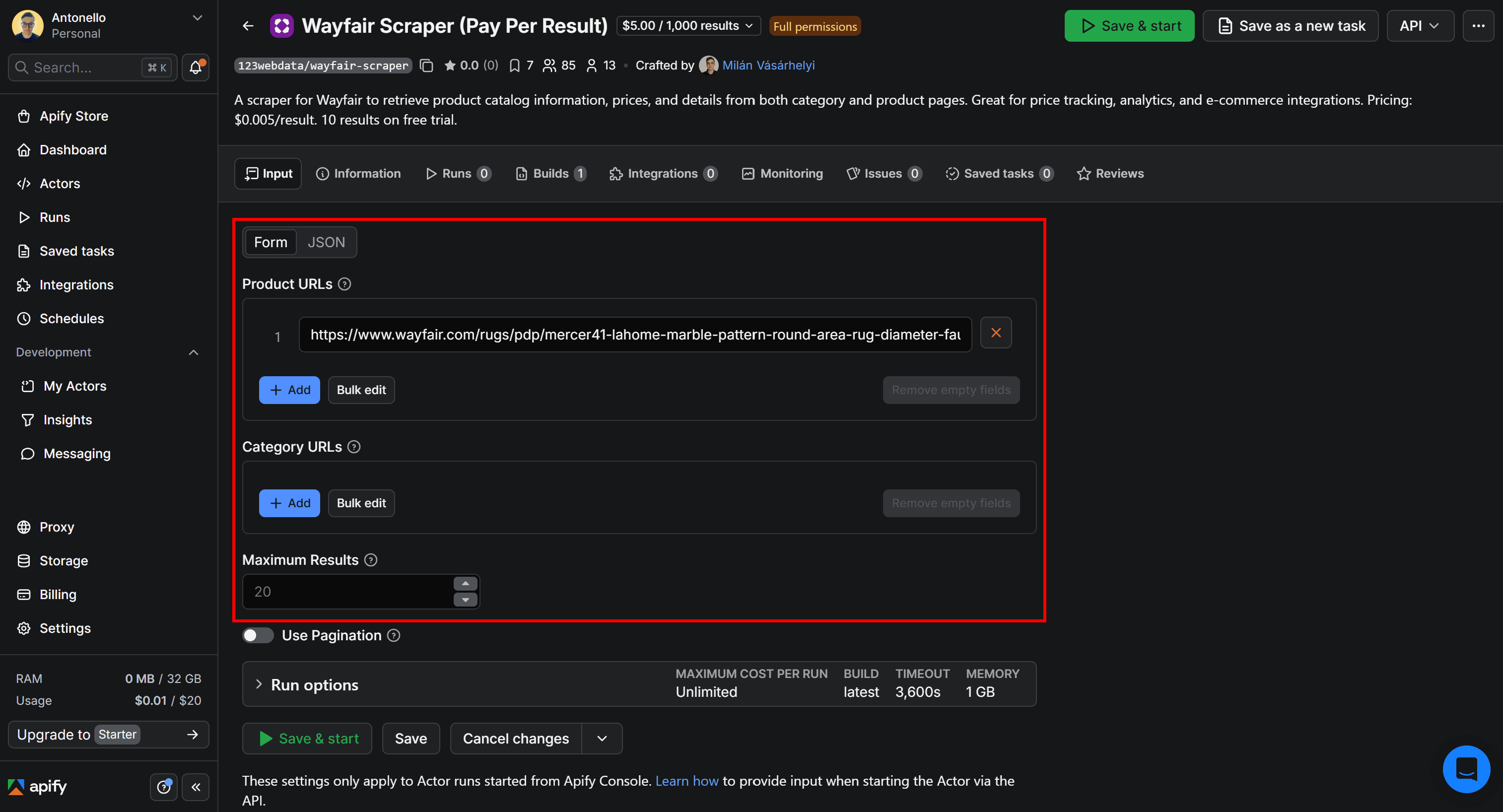Show help tooltip for Product URLs
This screenshot has height=812, width=1503.
(344, 284)
